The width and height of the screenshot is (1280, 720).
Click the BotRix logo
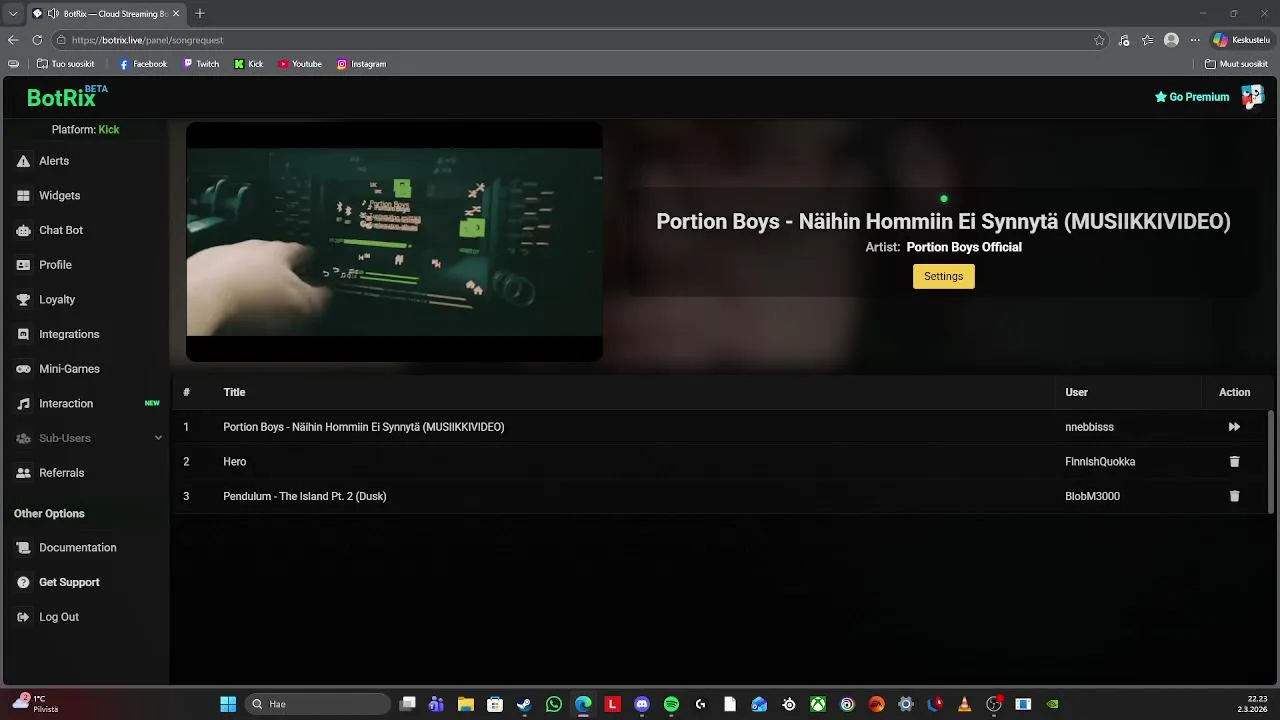(x=66, y=97)
